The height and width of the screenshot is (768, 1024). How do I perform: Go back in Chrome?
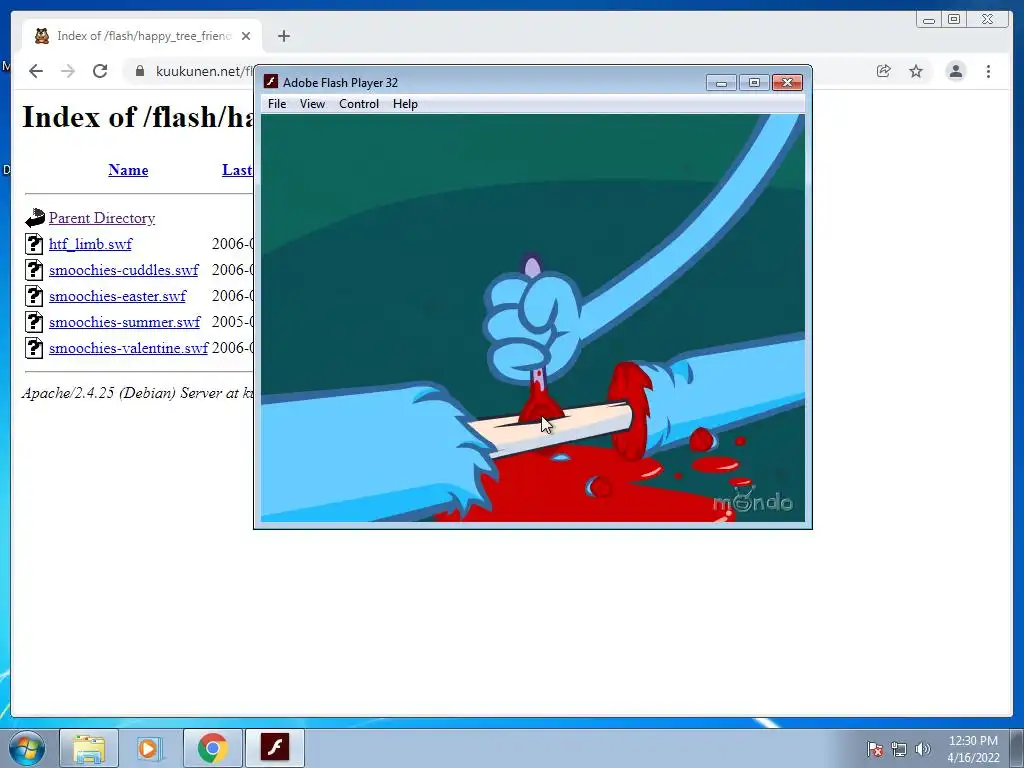pos(36,71)
